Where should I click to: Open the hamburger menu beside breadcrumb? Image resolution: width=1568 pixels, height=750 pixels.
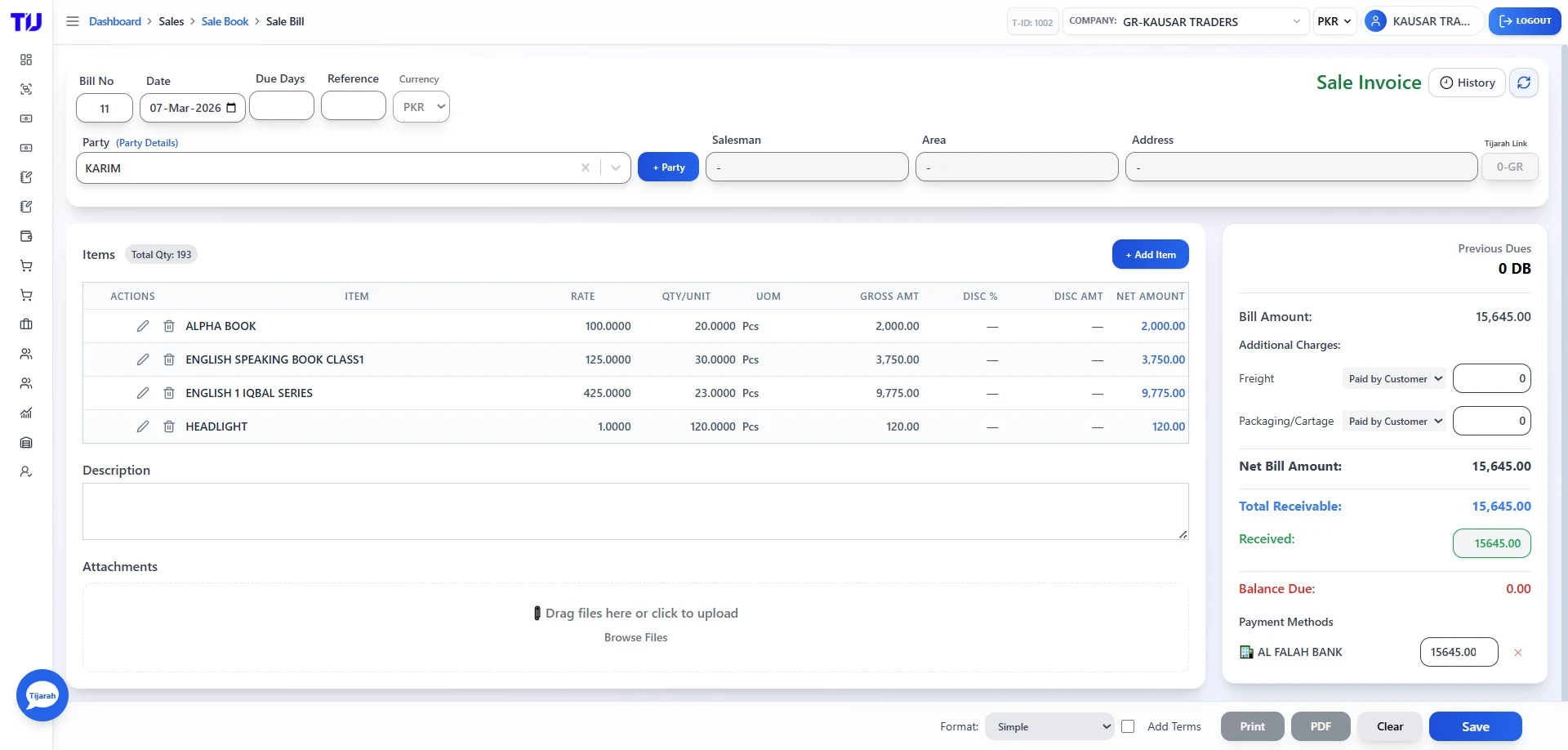point(72,21)
